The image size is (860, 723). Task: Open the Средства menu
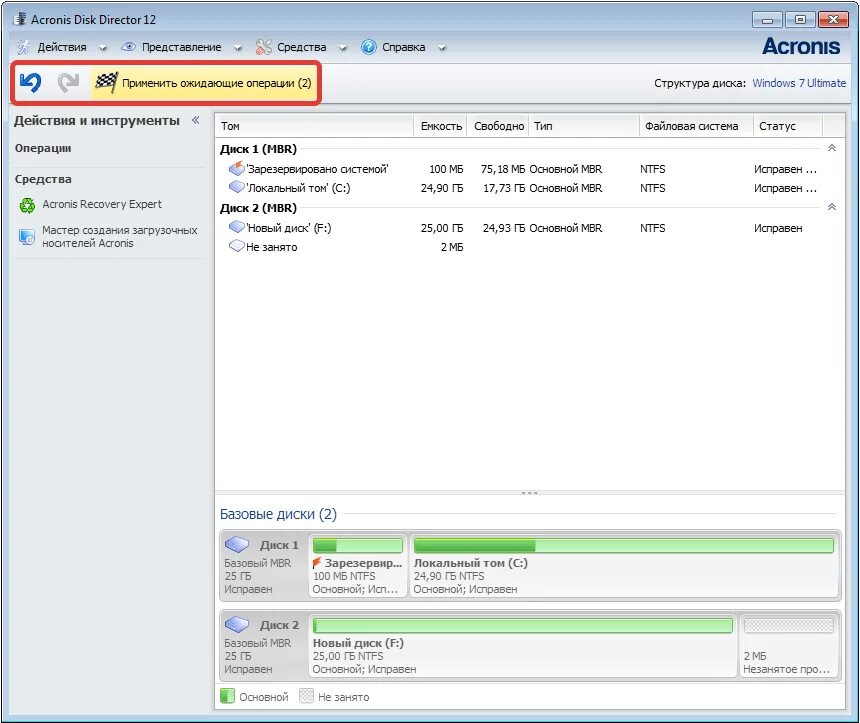click(301, 47)
